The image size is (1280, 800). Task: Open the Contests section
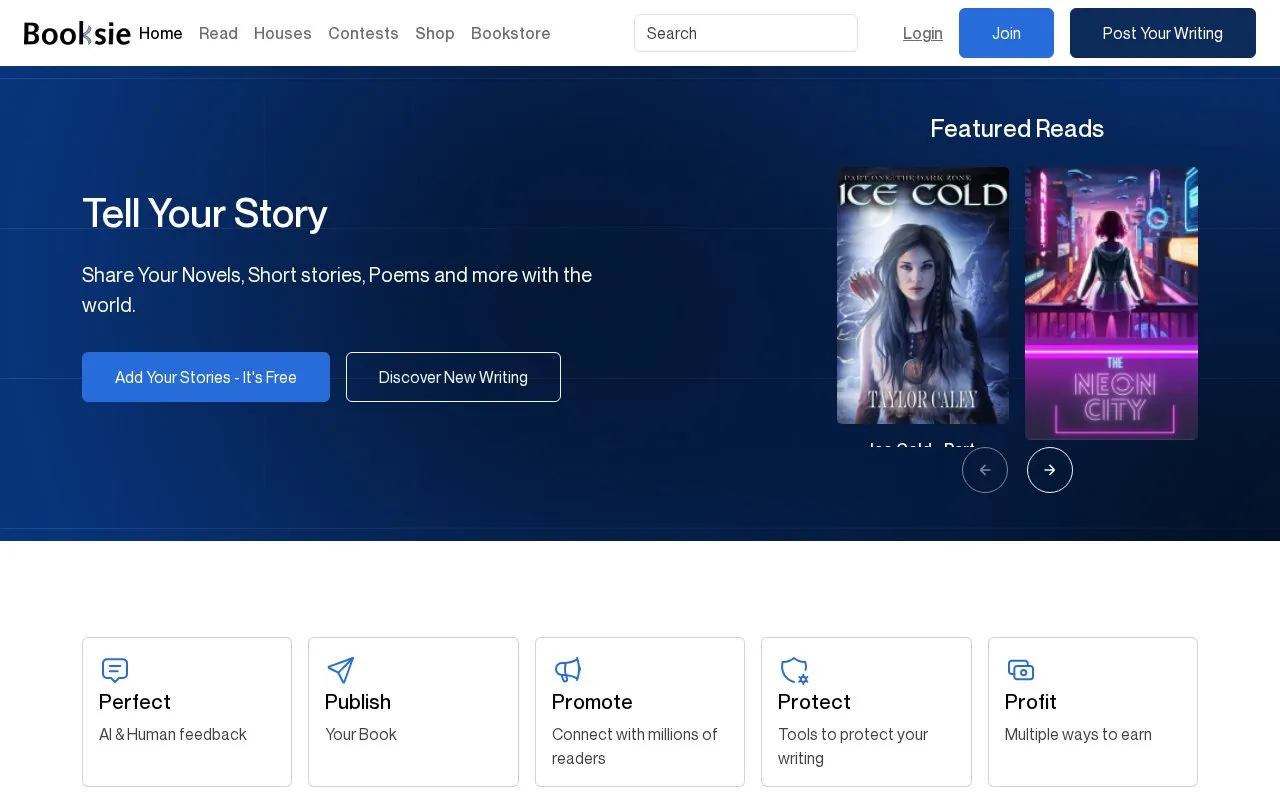pos(363,33)
